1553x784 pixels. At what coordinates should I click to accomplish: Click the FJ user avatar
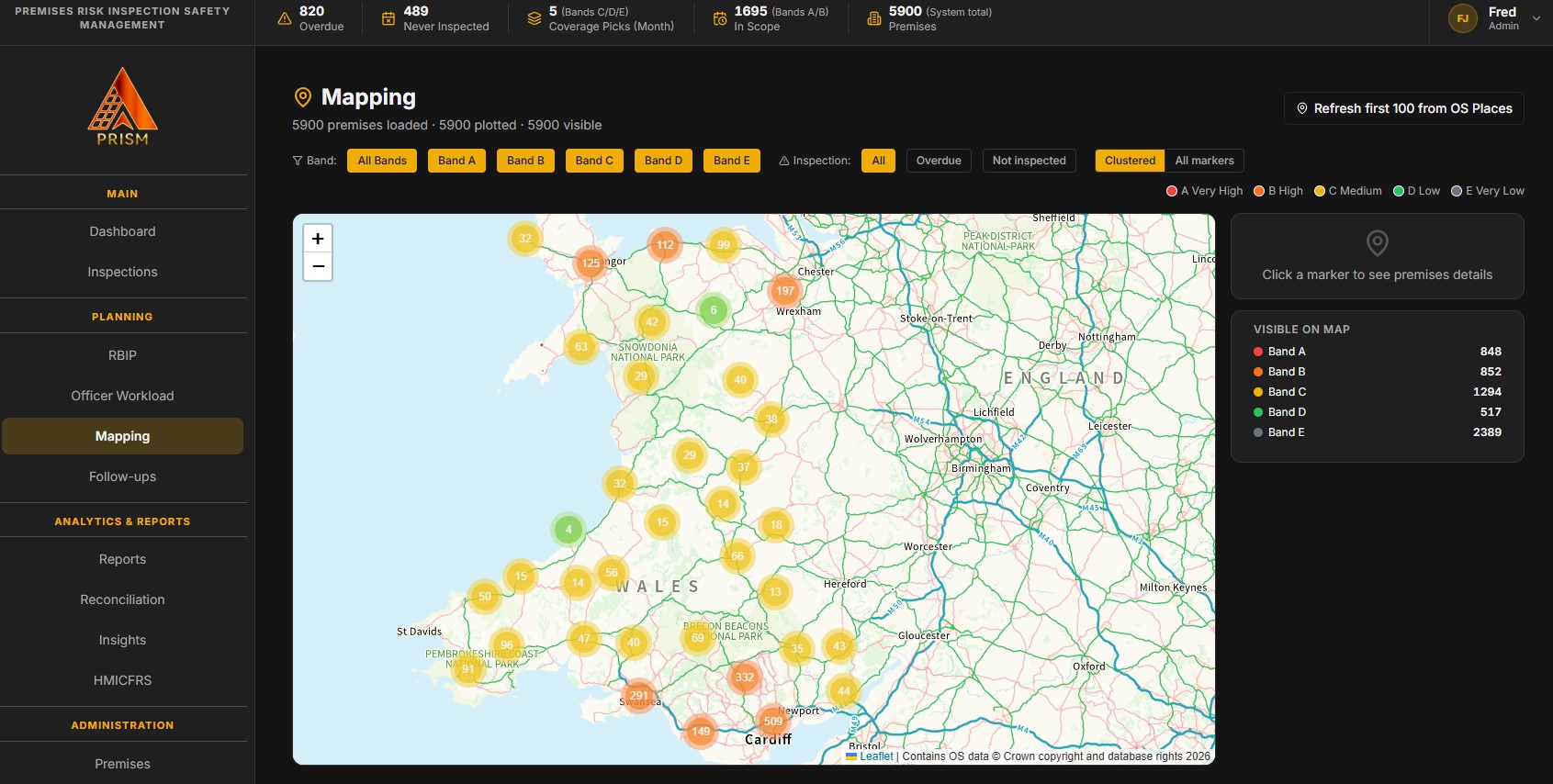pyautogui.click(x=1463, y=18)
